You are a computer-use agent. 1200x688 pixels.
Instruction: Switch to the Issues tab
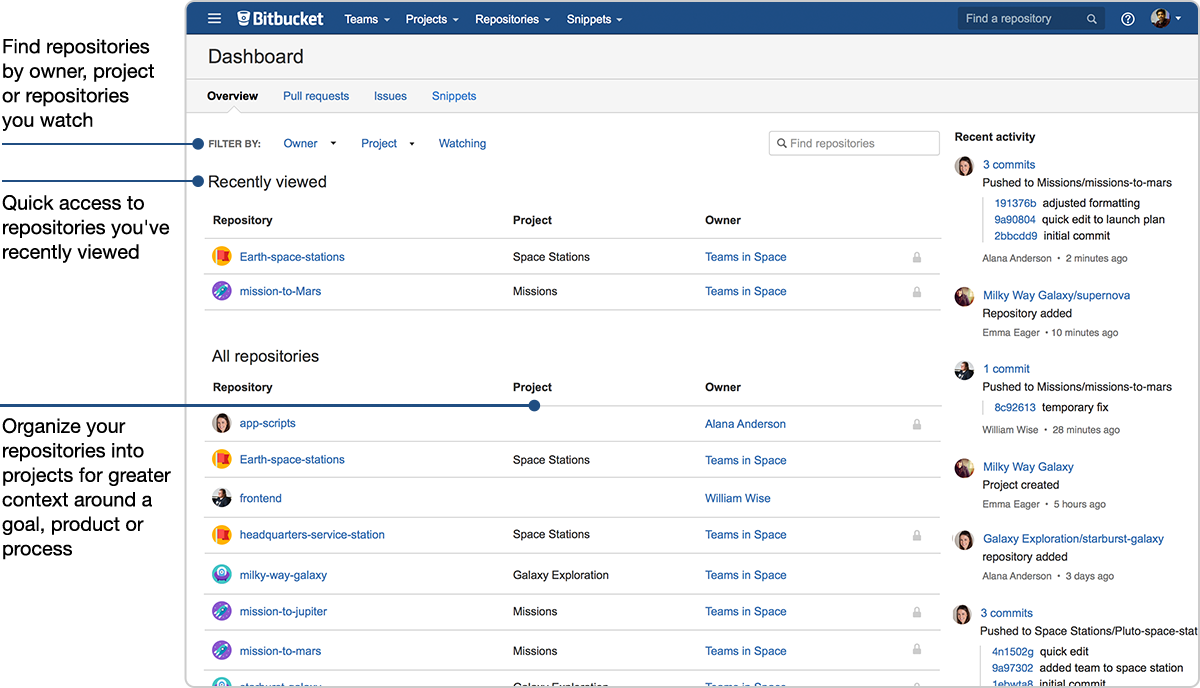point(390,96)
